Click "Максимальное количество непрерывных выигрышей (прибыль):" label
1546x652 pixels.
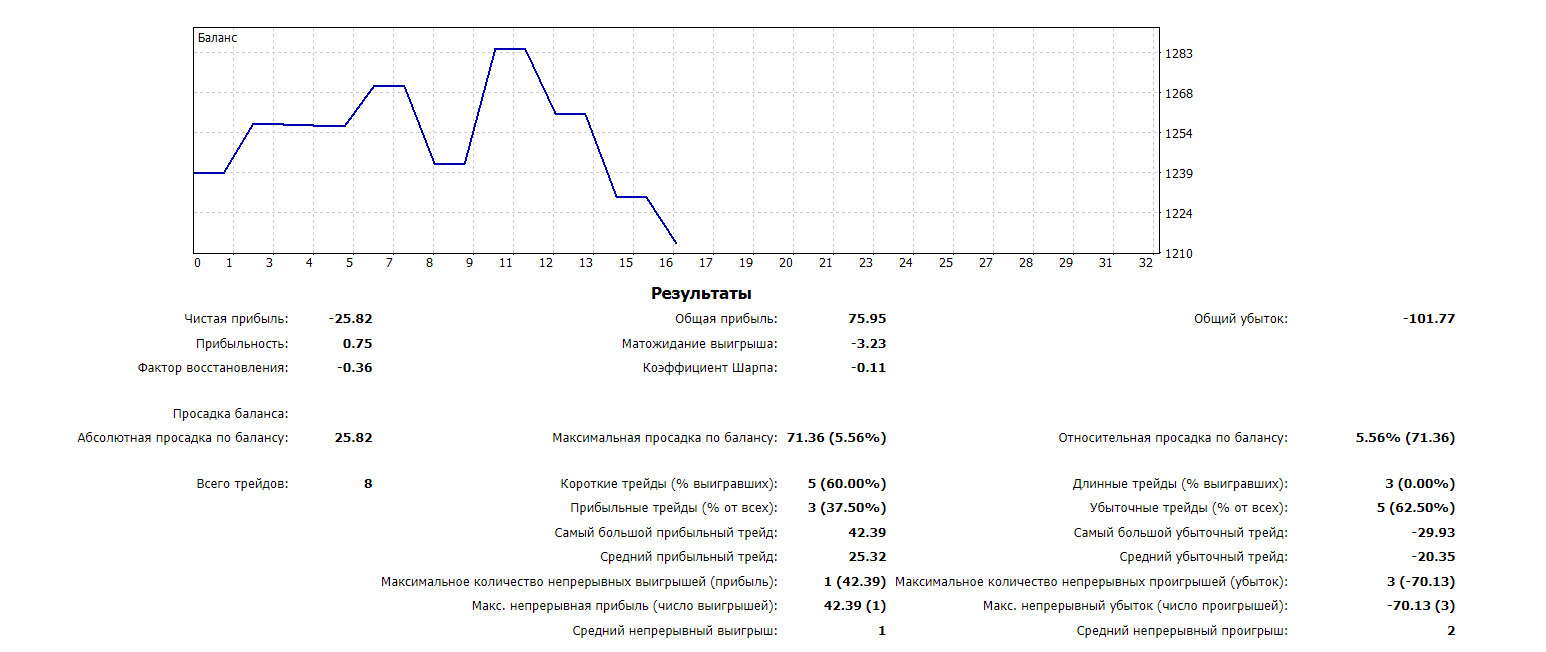click(x=579, y=581)
